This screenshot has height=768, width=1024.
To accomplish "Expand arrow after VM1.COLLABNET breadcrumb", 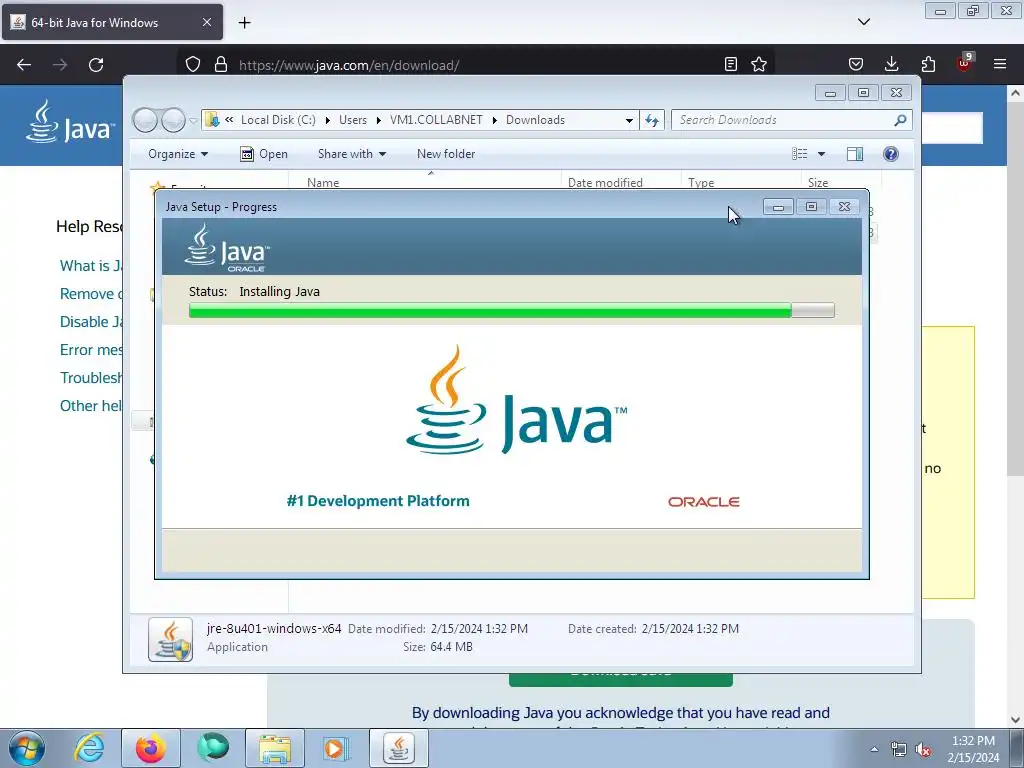I will 494,120.
